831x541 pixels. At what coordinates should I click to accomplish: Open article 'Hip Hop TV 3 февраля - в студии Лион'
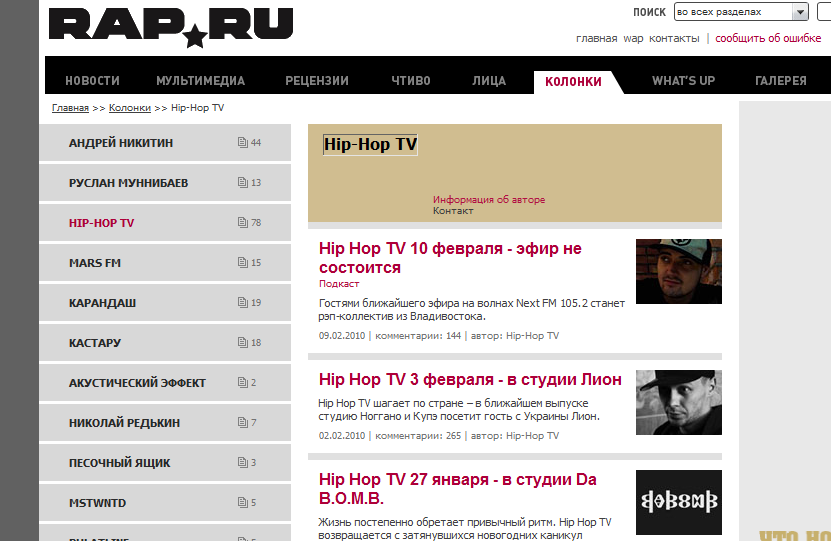pos(470,379)
